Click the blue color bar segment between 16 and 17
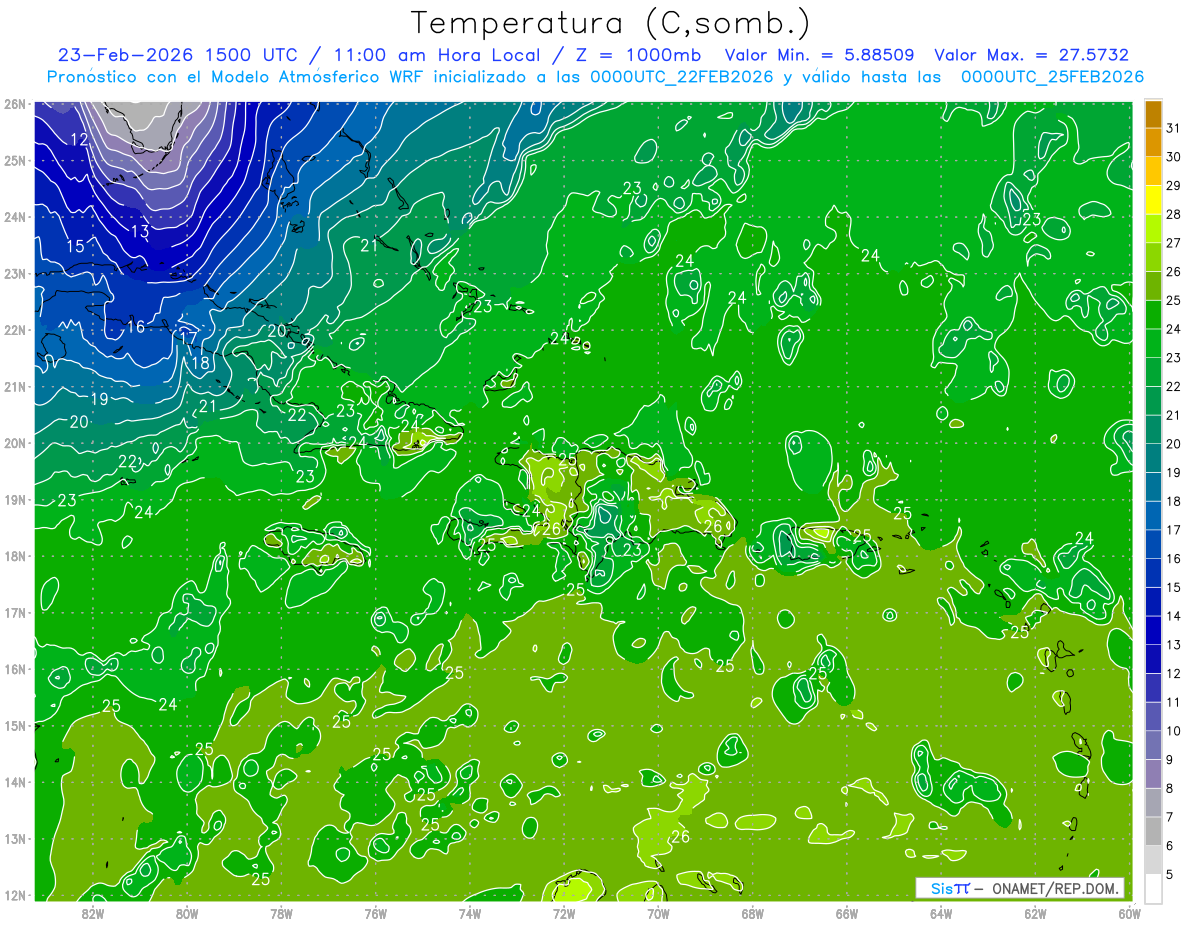The height and width of the screenshot is (927, 1200). (x=1153, y=544)
